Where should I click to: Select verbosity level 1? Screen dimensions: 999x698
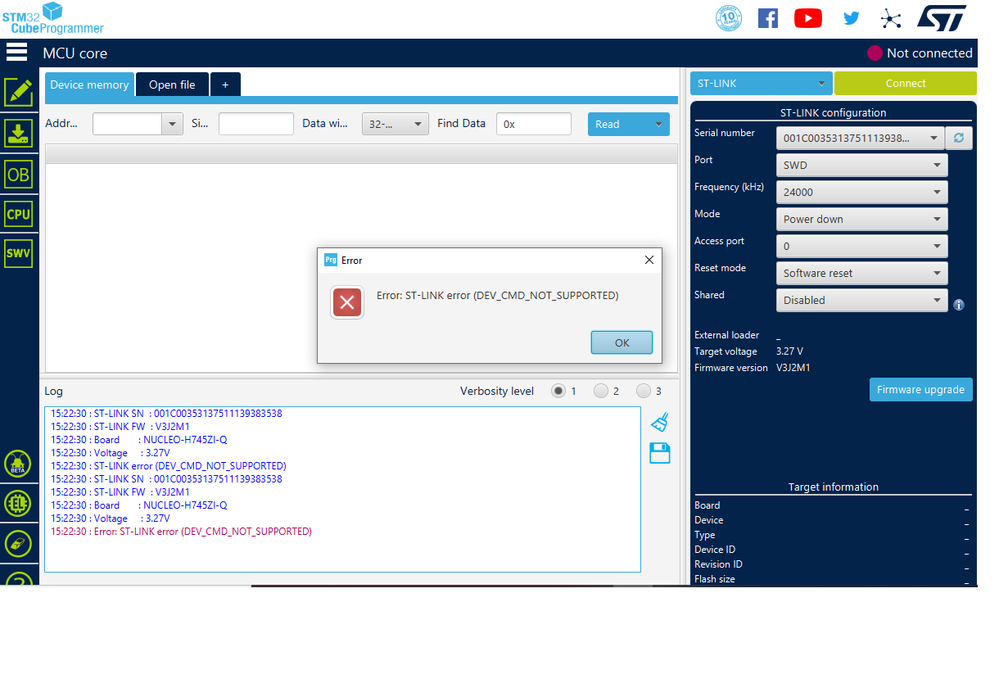point(558,391)
